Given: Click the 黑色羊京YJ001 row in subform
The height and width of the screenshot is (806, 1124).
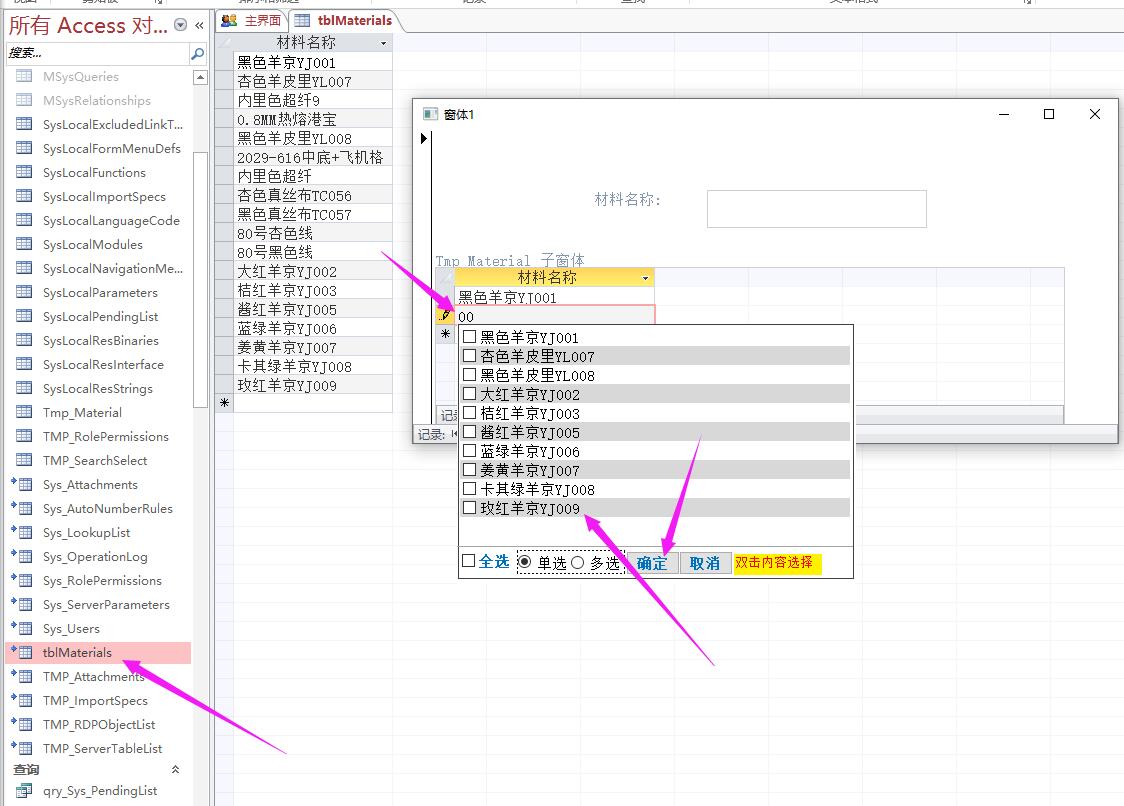Looking at the screenshot, I should click(555, 297).
